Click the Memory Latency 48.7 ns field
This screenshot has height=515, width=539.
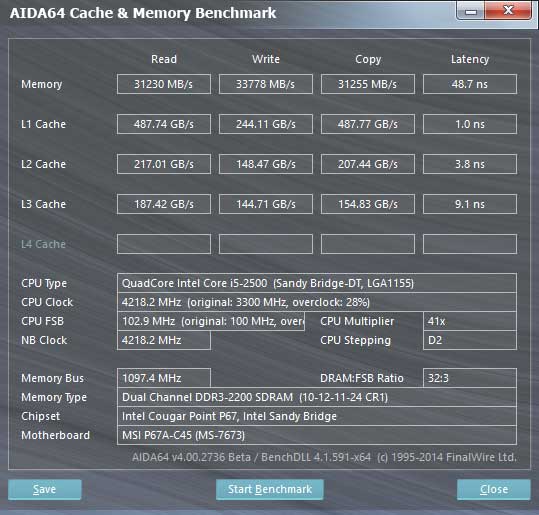tap(470, 84)
